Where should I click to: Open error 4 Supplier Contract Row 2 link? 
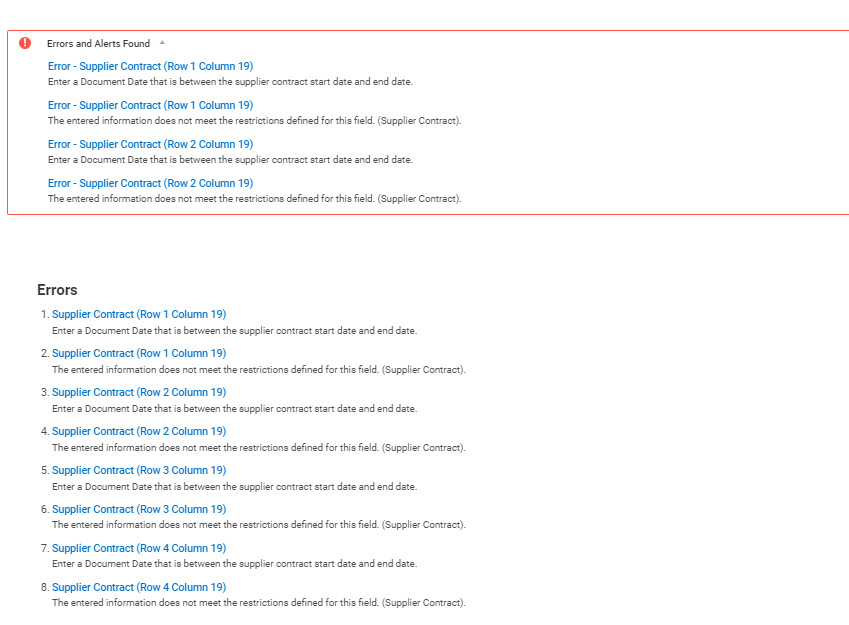139,431
